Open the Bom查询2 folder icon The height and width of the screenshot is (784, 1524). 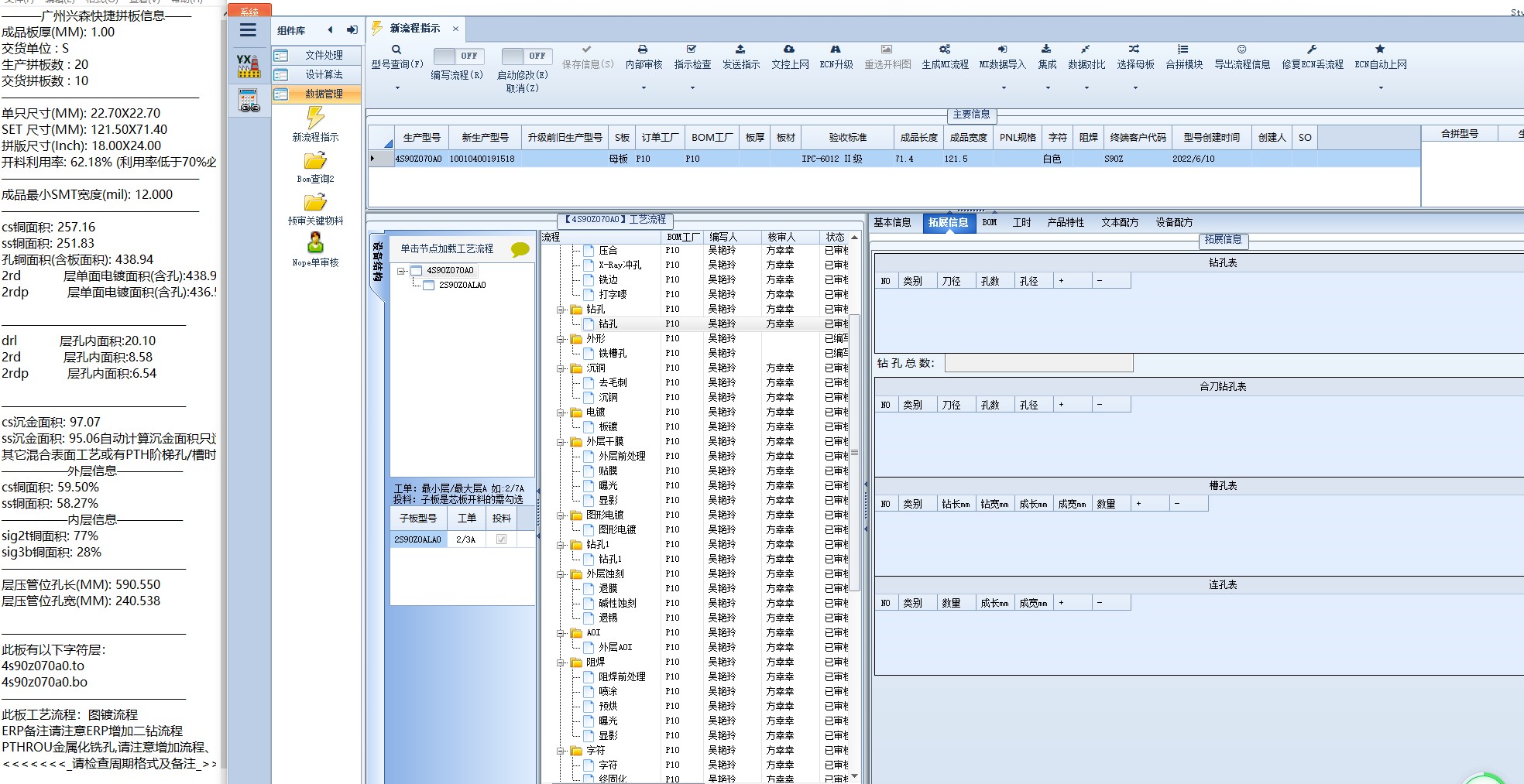[315, 160]
